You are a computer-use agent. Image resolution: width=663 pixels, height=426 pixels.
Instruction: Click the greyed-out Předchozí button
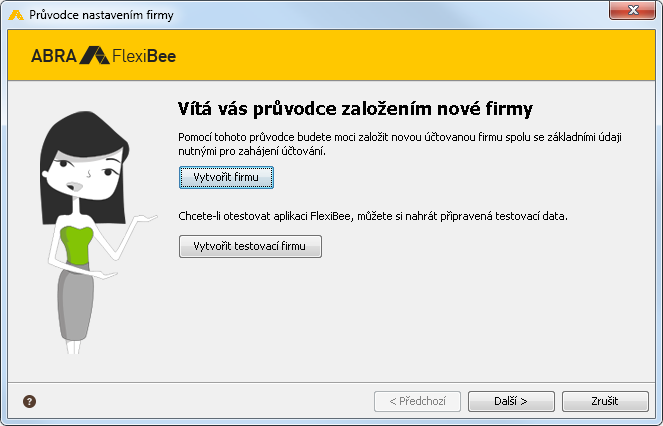(x=417, y=401)
